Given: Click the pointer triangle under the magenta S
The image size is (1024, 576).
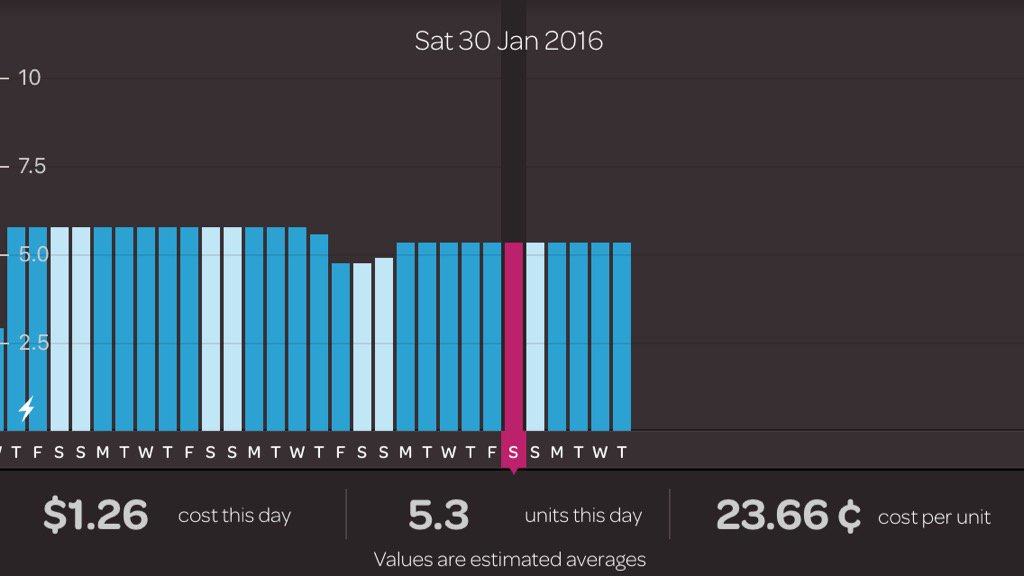Looking at the screenshot, I should 513,471.
